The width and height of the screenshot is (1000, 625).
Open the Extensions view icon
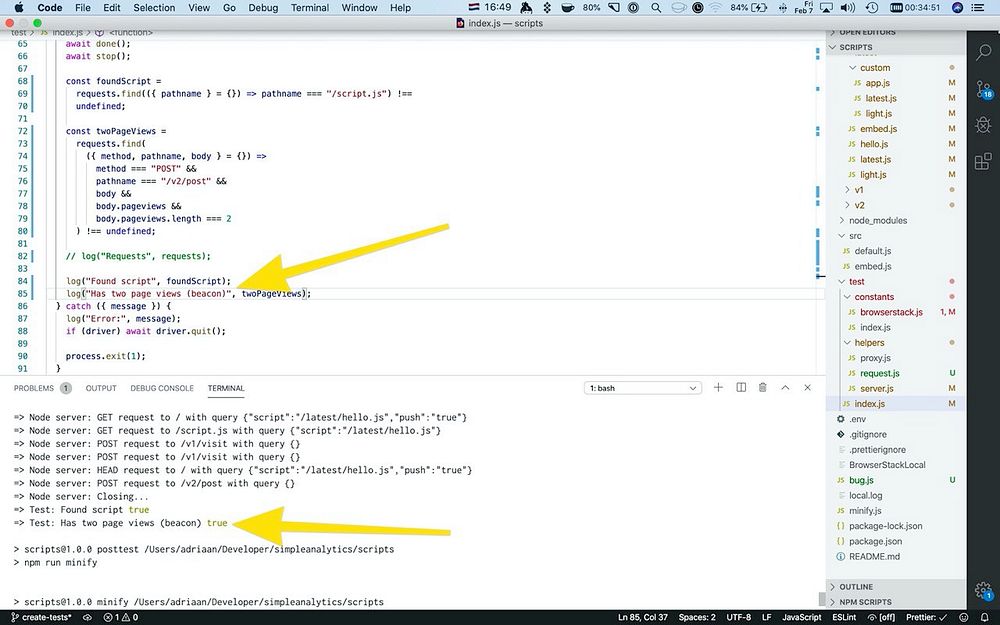pos(983,161)
